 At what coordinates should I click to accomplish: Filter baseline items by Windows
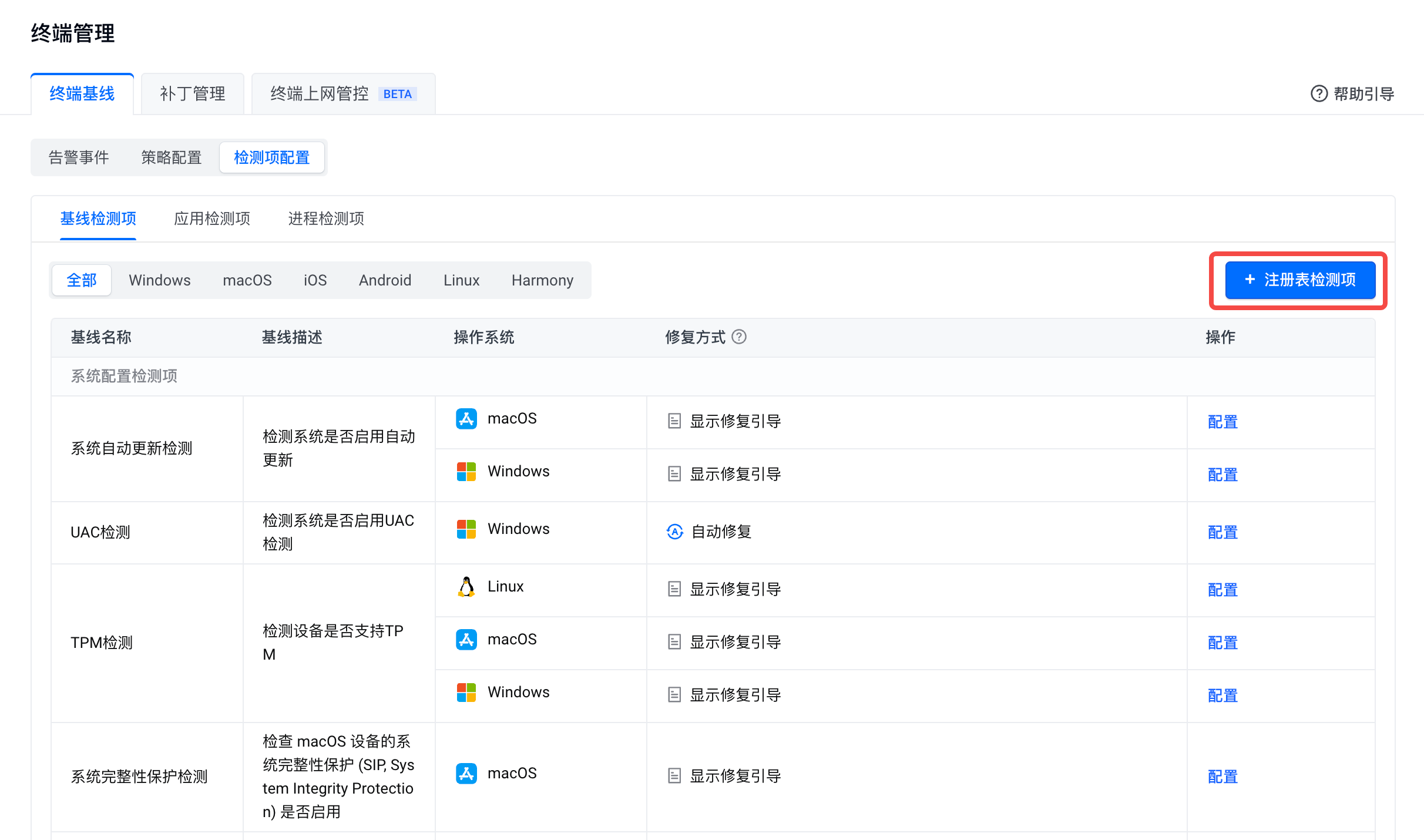coord(159,280)
